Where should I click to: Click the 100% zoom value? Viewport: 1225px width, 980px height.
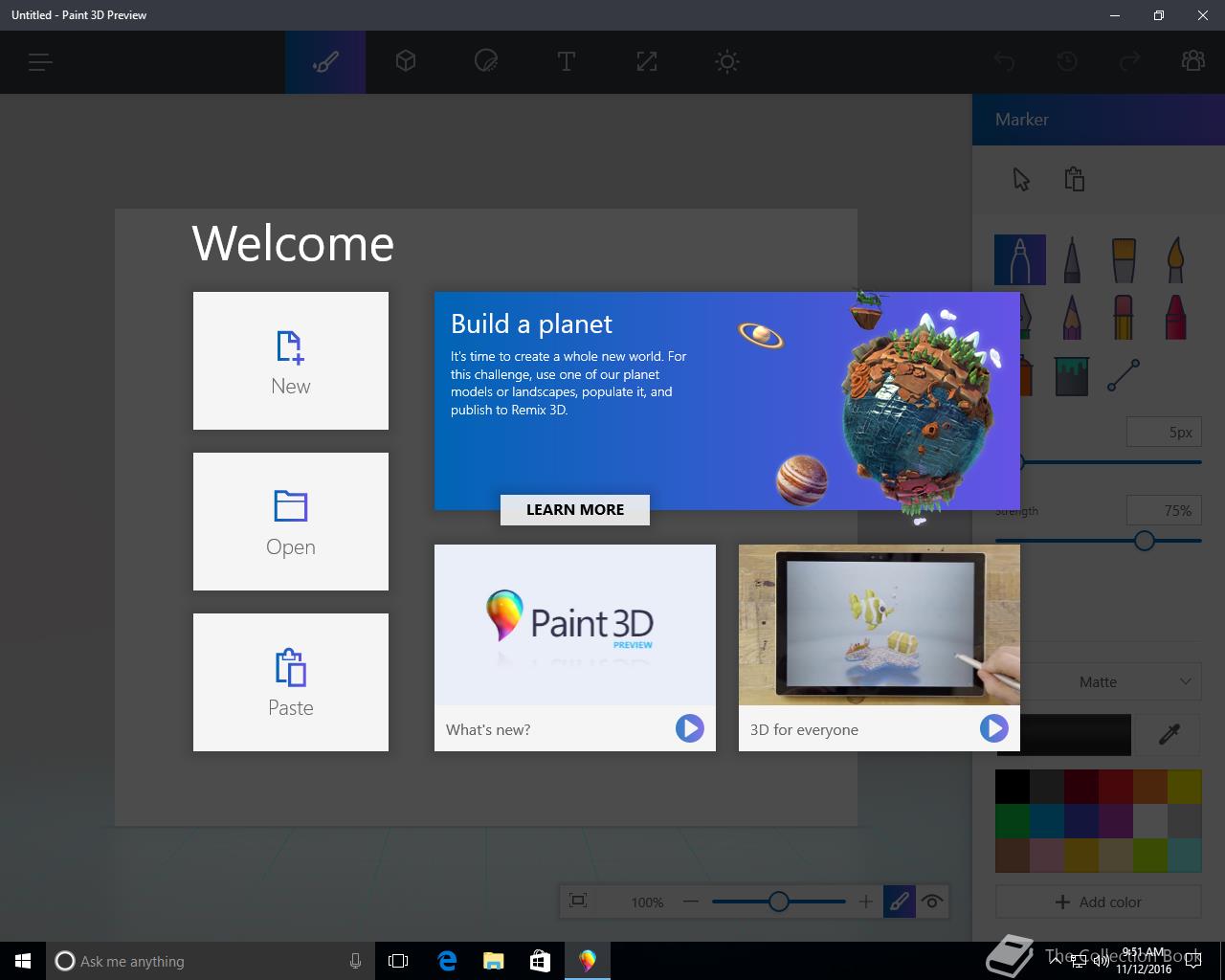[x=647, y=902]
